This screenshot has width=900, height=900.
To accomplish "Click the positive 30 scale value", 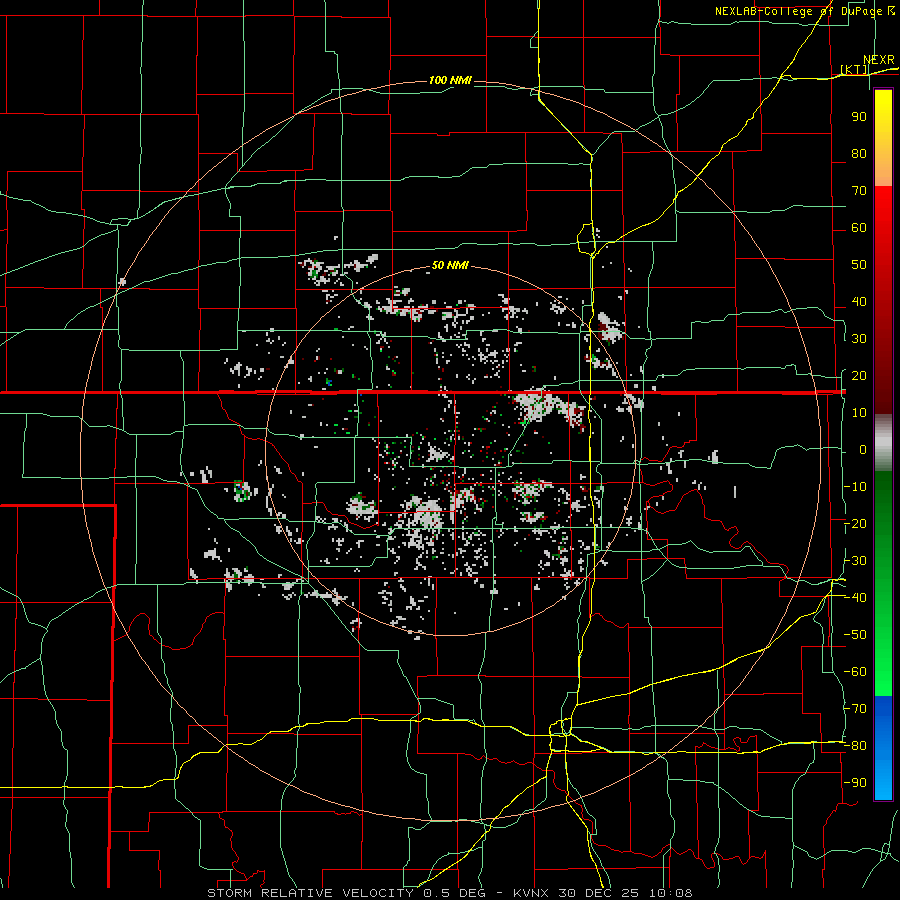I will point(859,339).
